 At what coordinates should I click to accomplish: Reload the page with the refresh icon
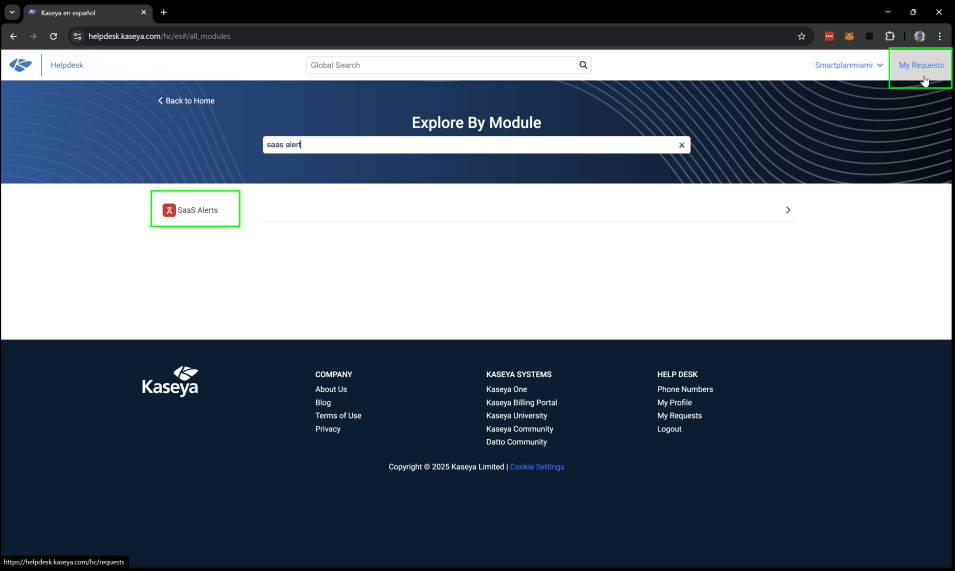pyautogui.click(x=54, y=37)
